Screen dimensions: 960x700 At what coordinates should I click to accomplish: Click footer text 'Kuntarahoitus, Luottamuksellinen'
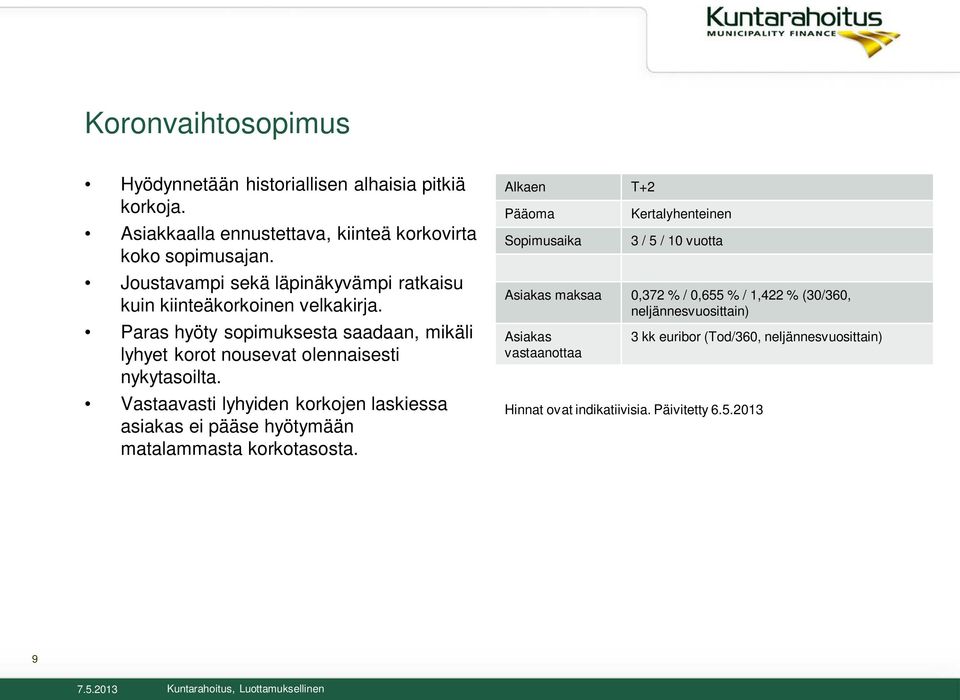[246, 689]
